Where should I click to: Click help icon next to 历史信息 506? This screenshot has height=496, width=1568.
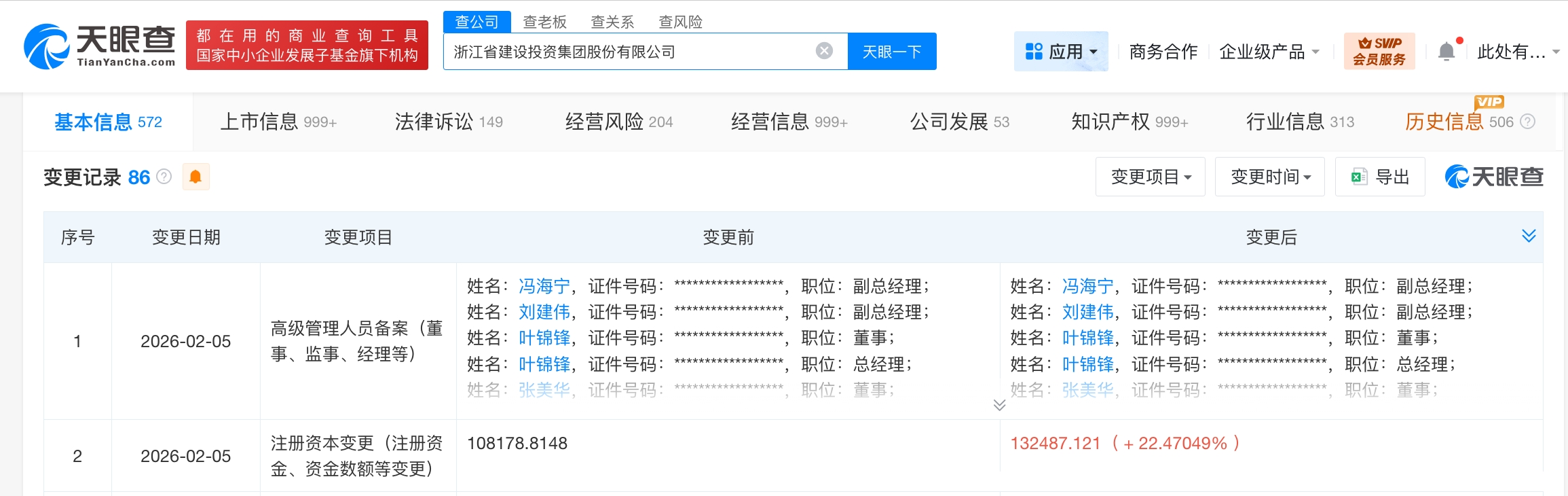[1527, 122]
